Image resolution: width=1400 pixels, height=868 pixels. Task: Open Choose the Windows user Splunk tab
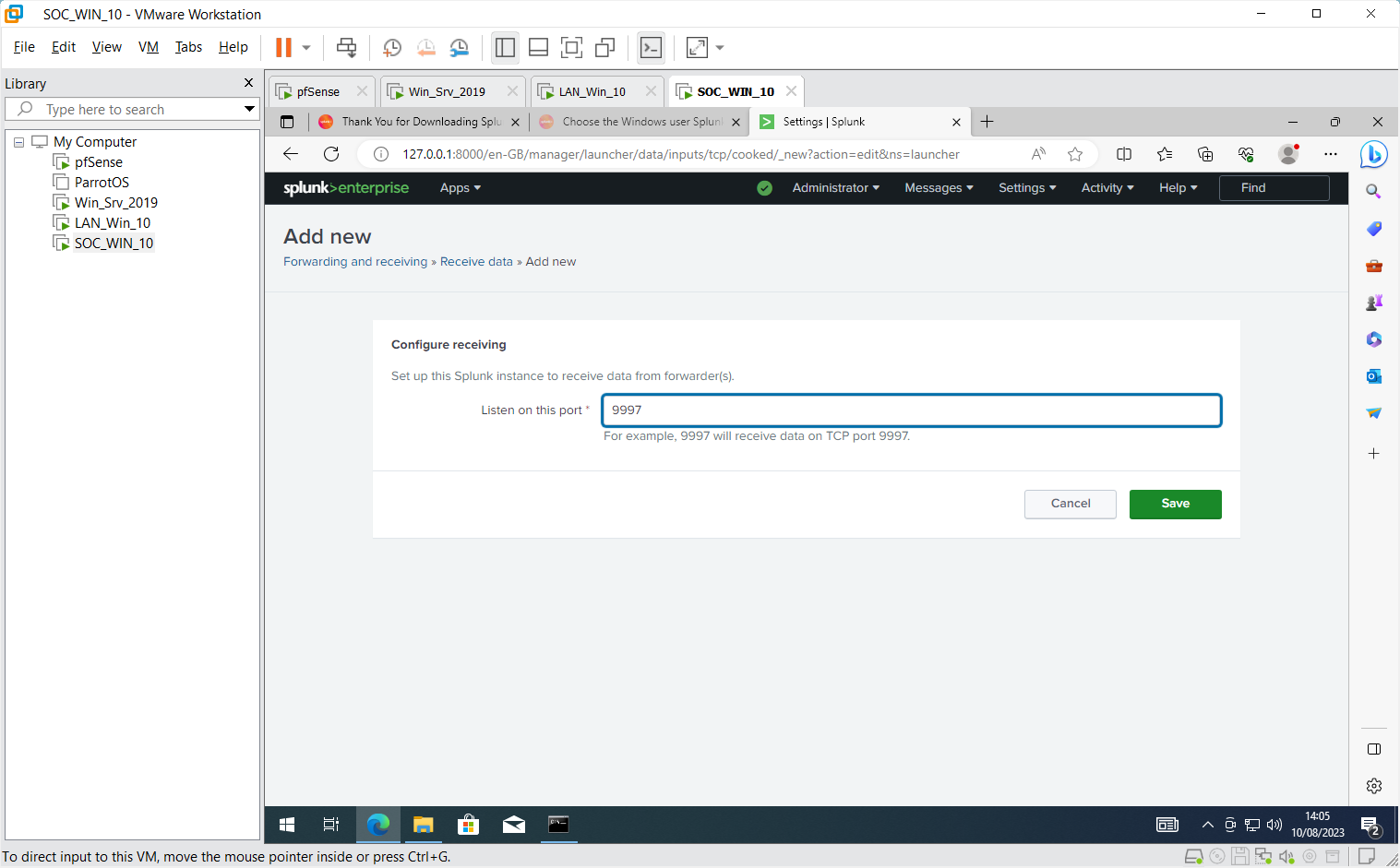642,122
